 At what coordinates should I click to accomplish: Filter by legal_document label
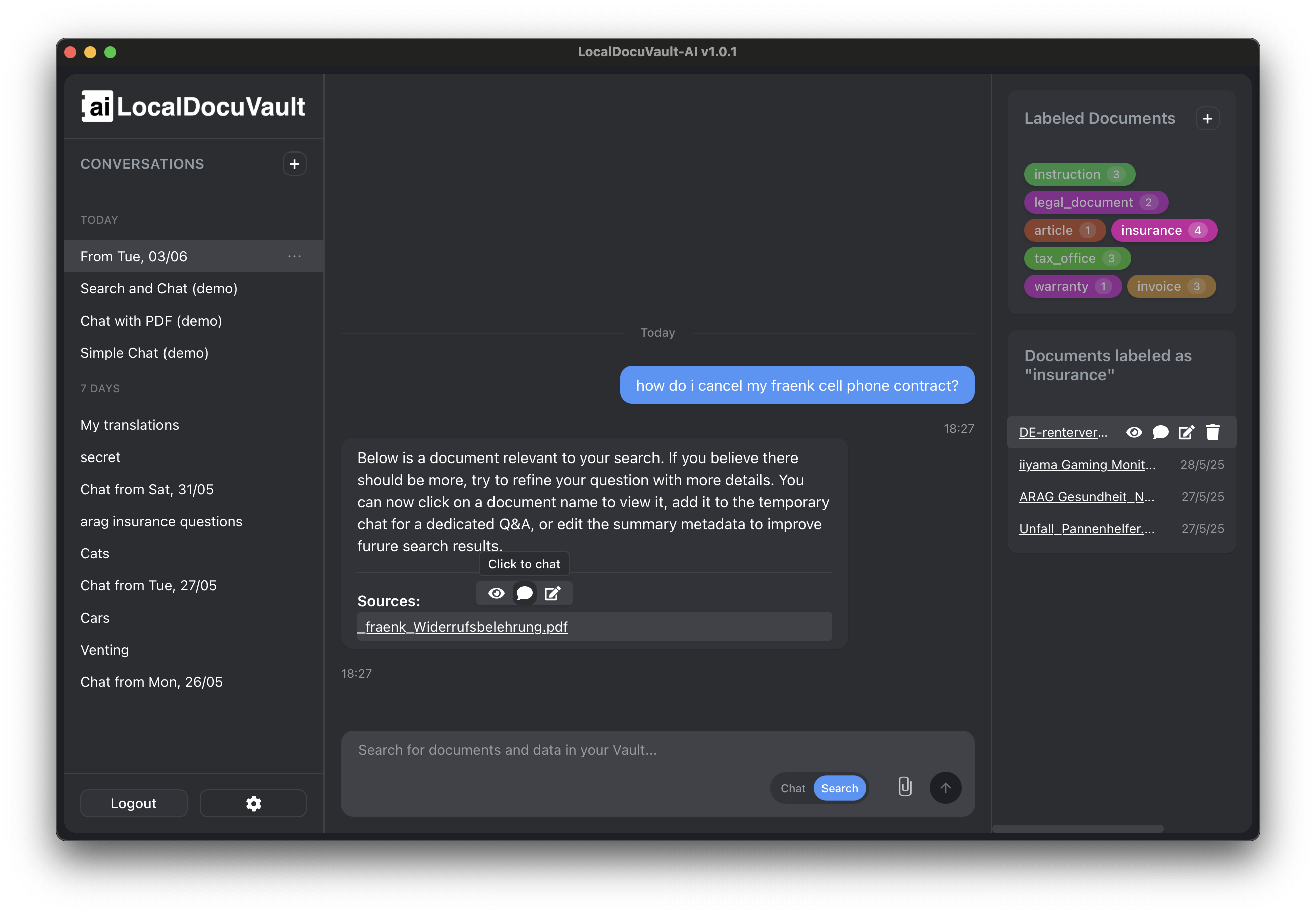click(1095, 202)
